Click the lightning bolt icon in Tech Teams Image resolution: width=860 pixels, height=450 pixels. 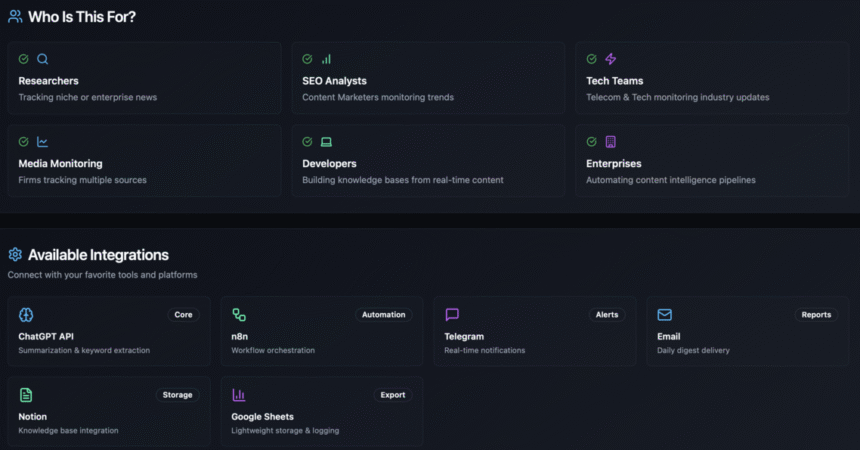pos(610,59)
